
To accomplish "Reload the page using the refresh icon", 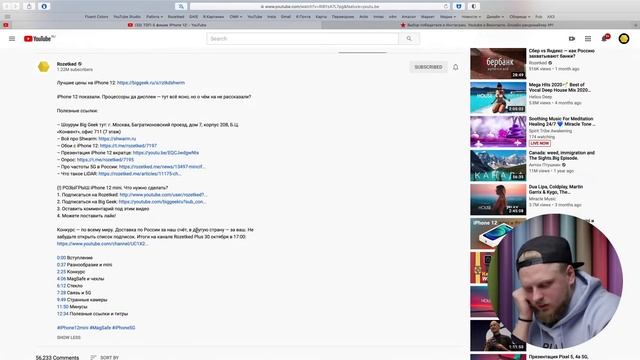I will coord(446,7).
